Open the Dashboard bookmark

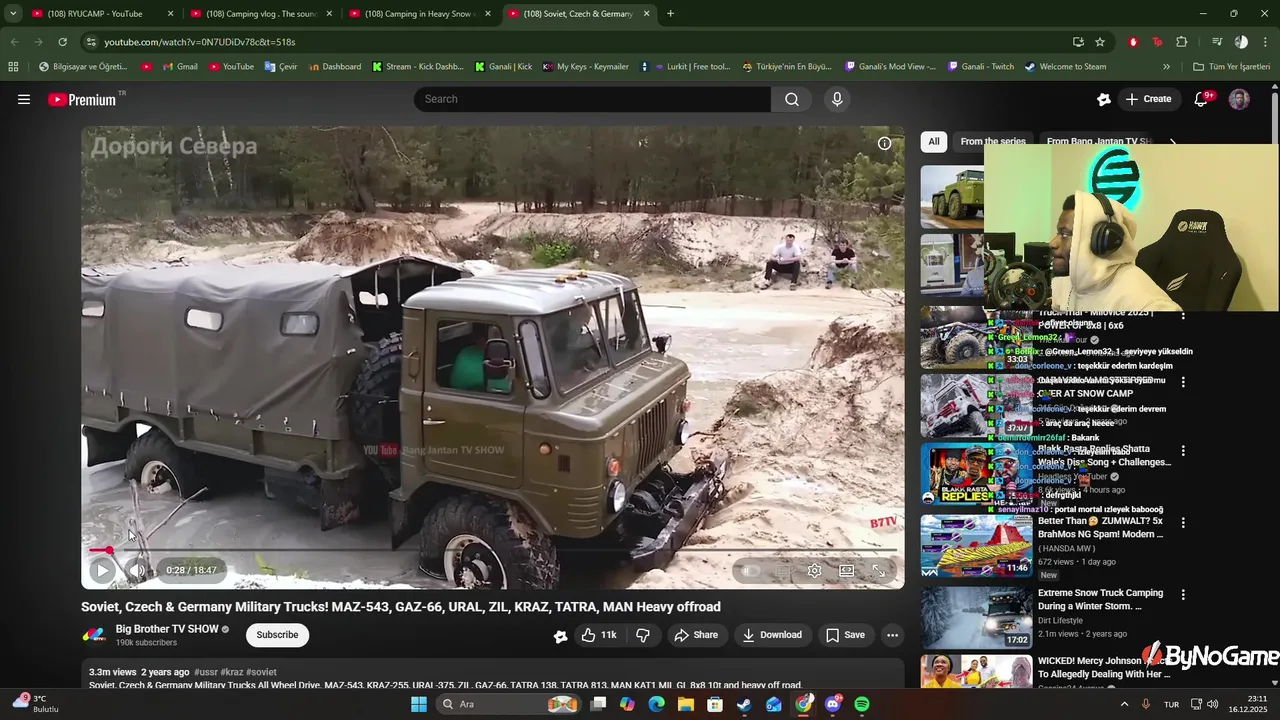pos(335,67)
